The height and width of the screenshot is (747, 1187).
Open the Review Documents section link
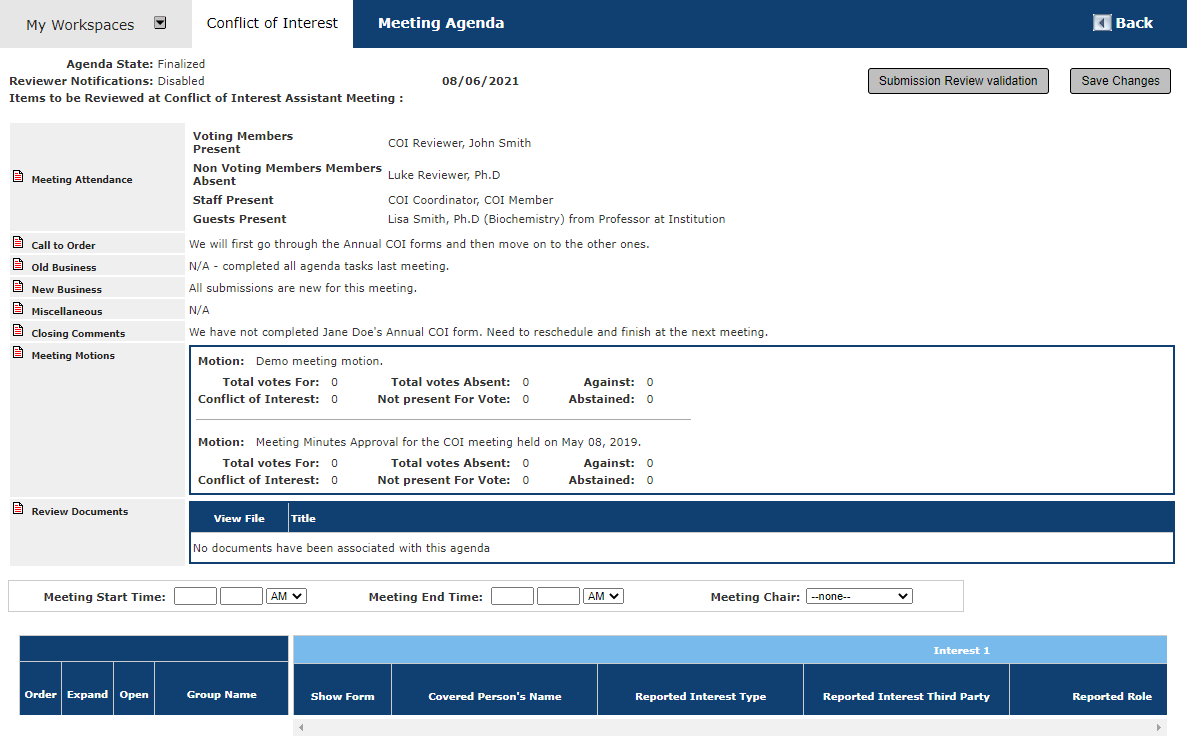point(79,512)
